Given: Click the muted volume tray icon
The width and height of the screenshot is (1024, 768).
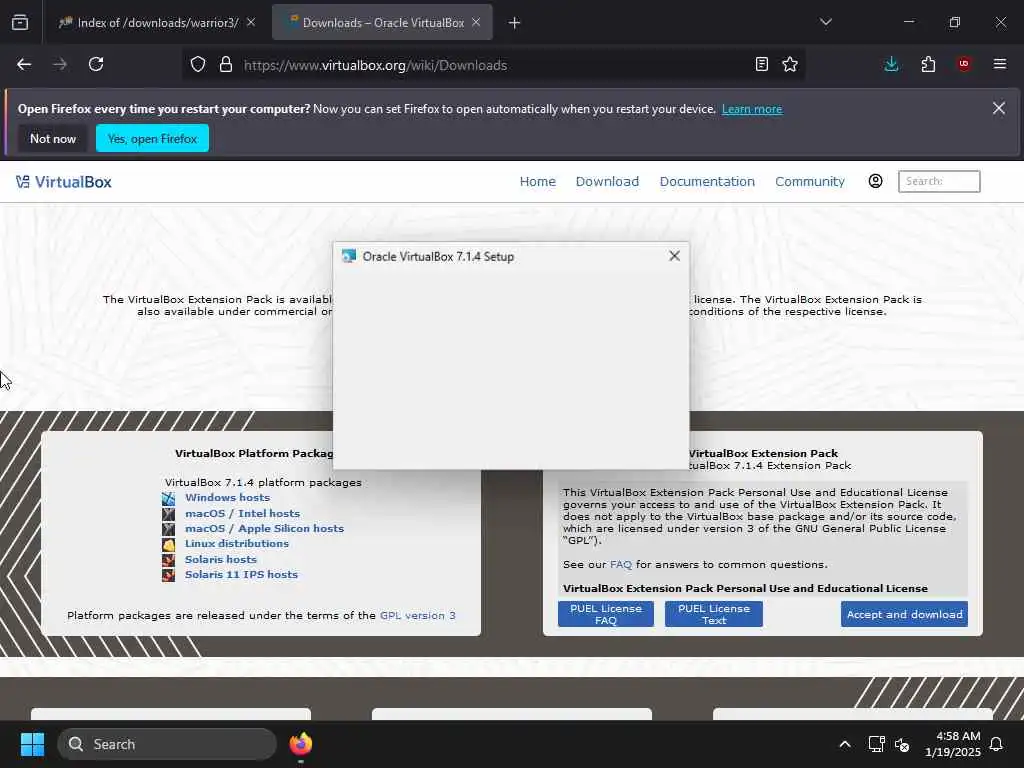Looking at the screenshot, I should [x=903, y=744].
